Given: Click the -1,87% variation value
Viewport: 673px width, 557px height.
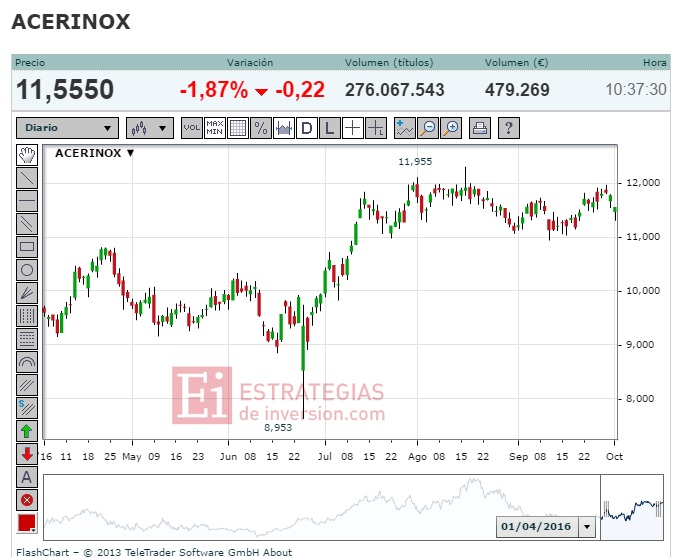Looking at the screenshot, I should coord(214,90).
